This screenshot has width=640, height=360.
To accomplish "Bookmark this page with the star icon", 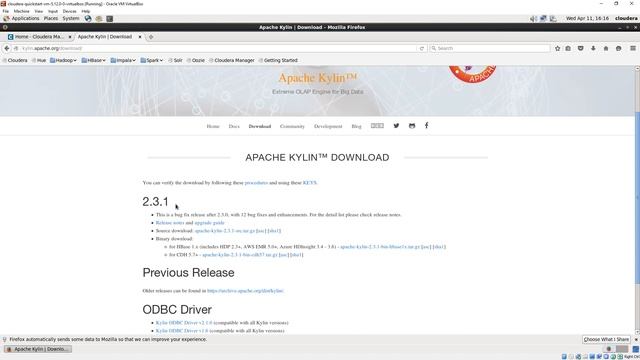I will click(x=558, y=48).
